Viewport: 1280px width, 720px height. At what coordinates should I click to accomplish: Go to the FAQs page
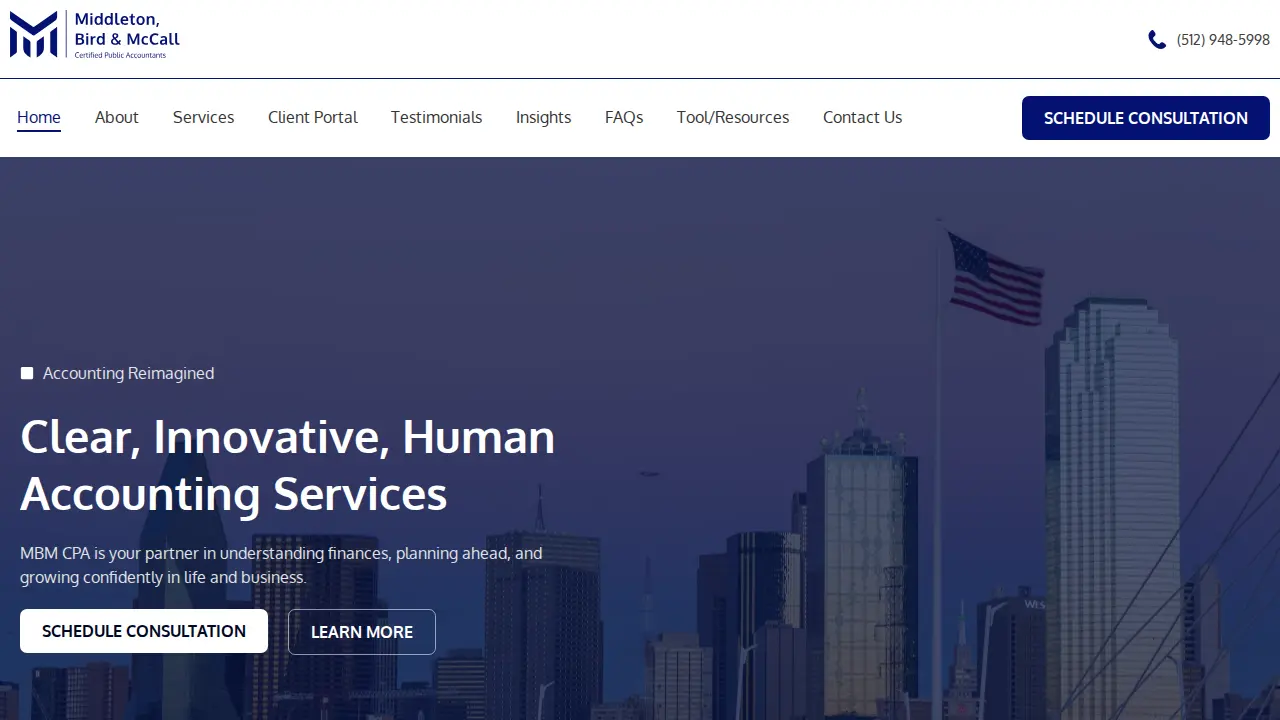(x=624, y=117)
